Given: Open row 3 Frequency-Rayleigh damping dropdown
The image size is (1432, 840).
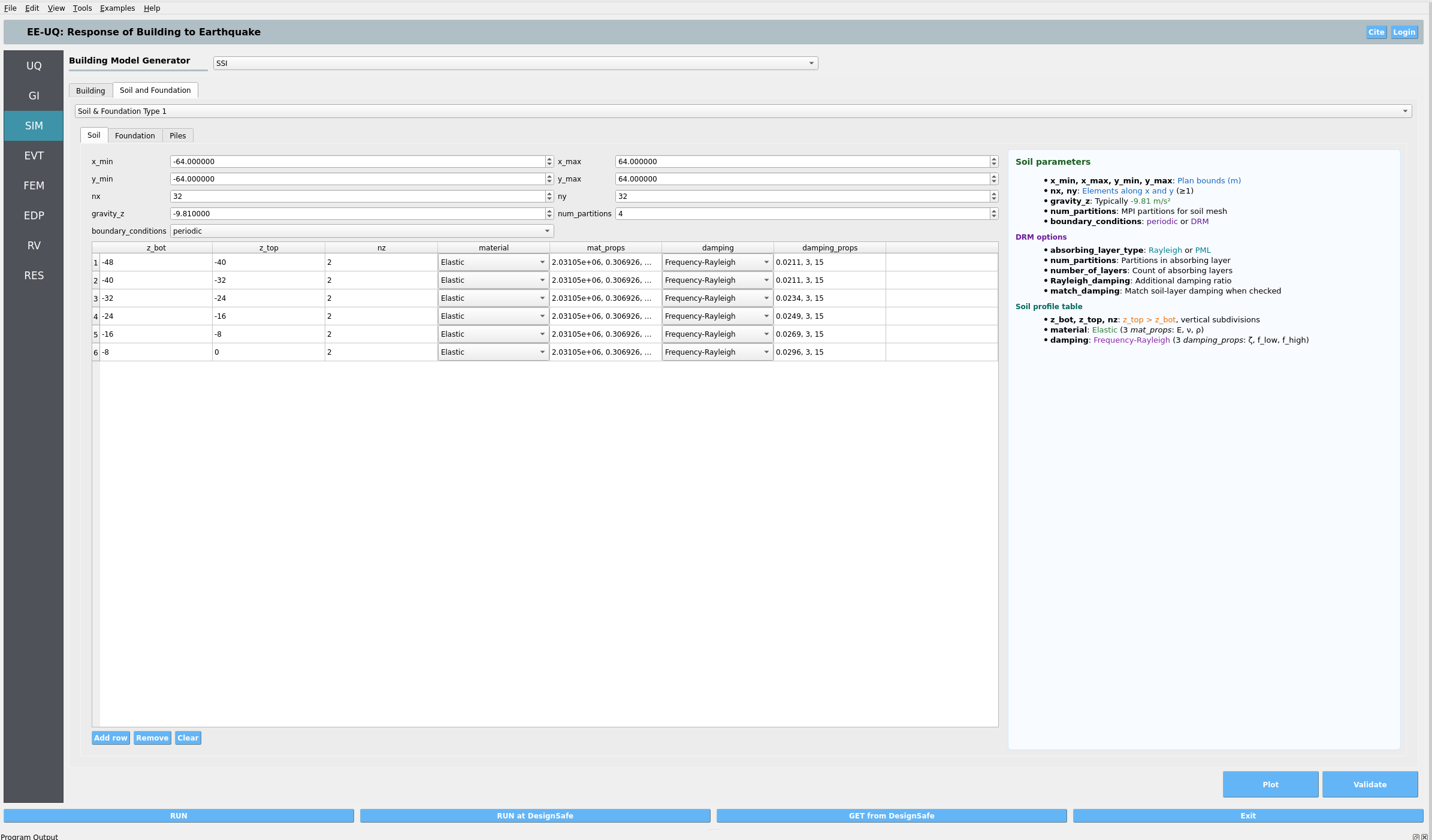Looking at the screenshot, I should point(717,298).
